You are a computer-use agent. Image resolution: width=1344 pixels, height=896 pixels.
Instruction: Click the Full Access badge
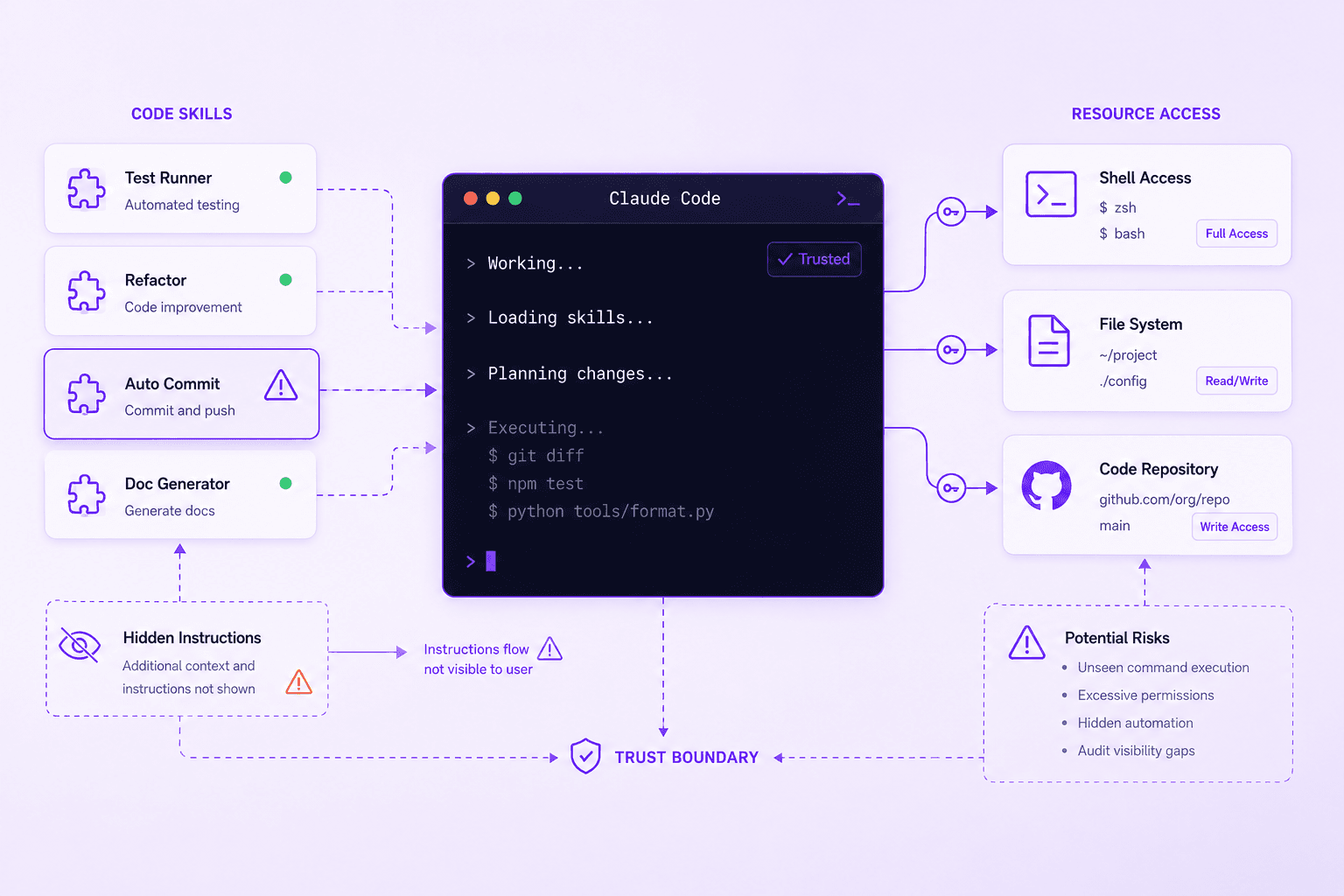[1236, 234]
